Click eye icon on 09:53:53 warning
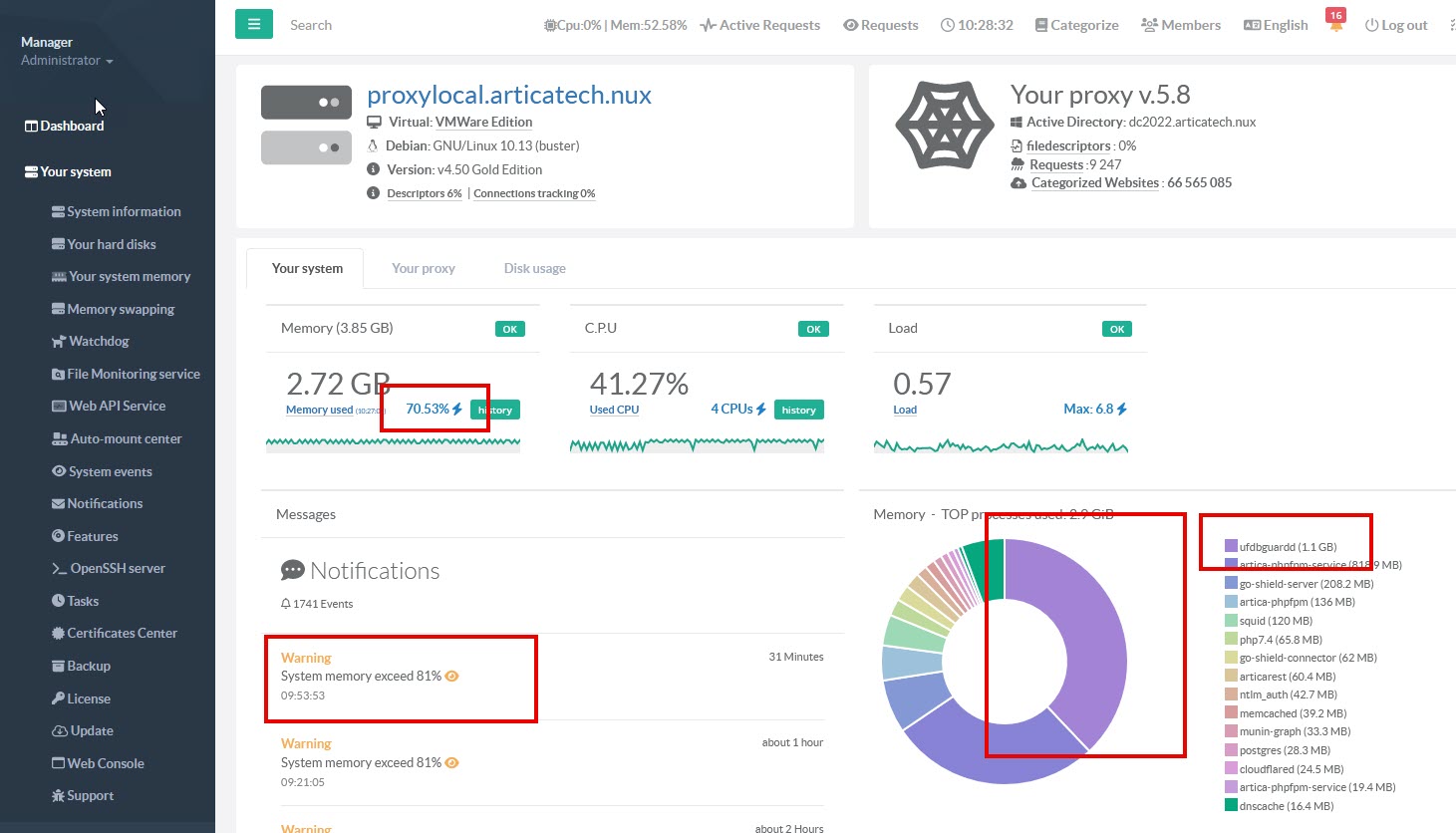This screenshot has width=1456, height=833. [x=451, y=676]
